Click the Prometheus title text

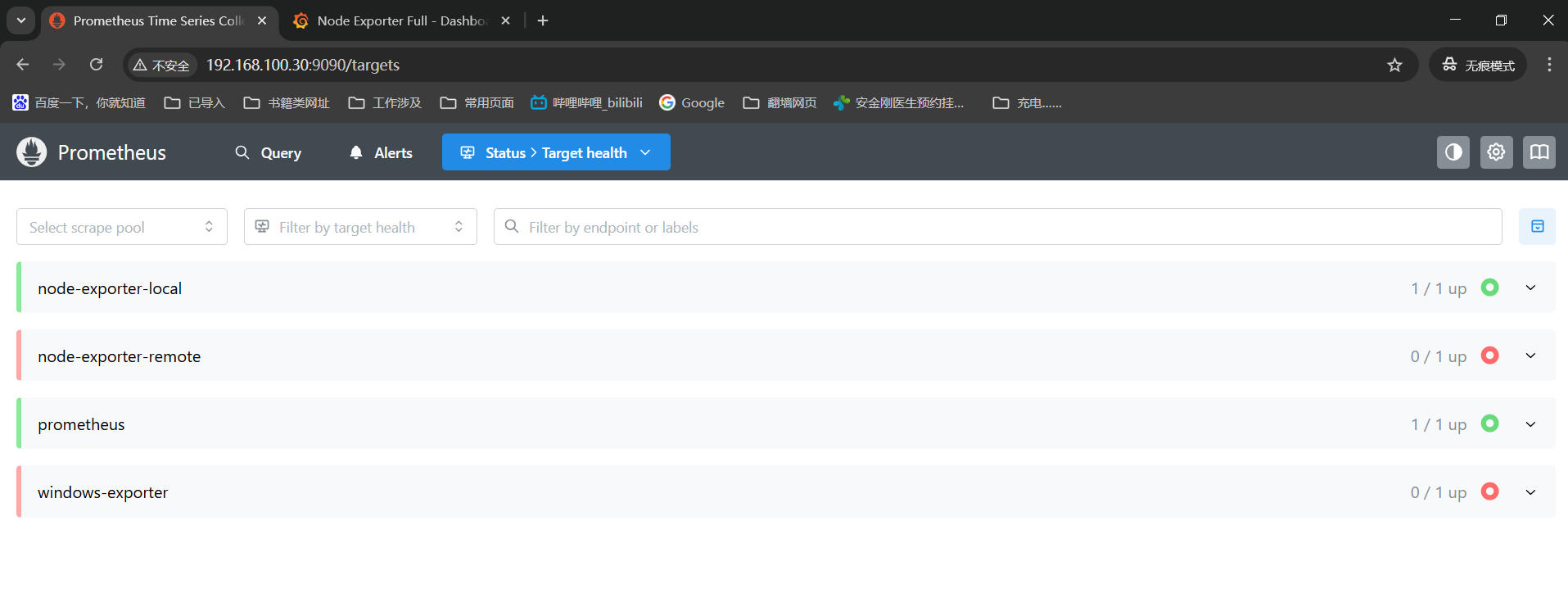click(112, 152)
